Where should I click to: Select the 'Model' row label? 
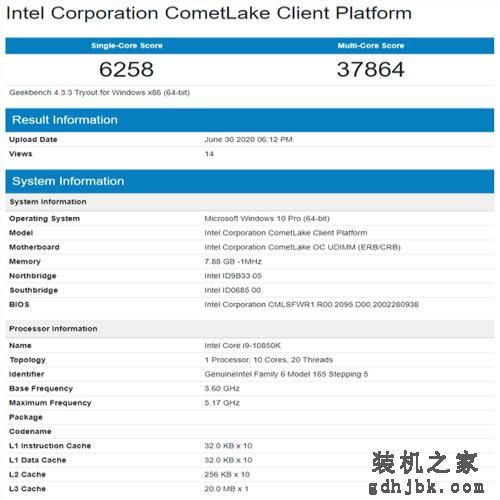click(x=21, y=233)
